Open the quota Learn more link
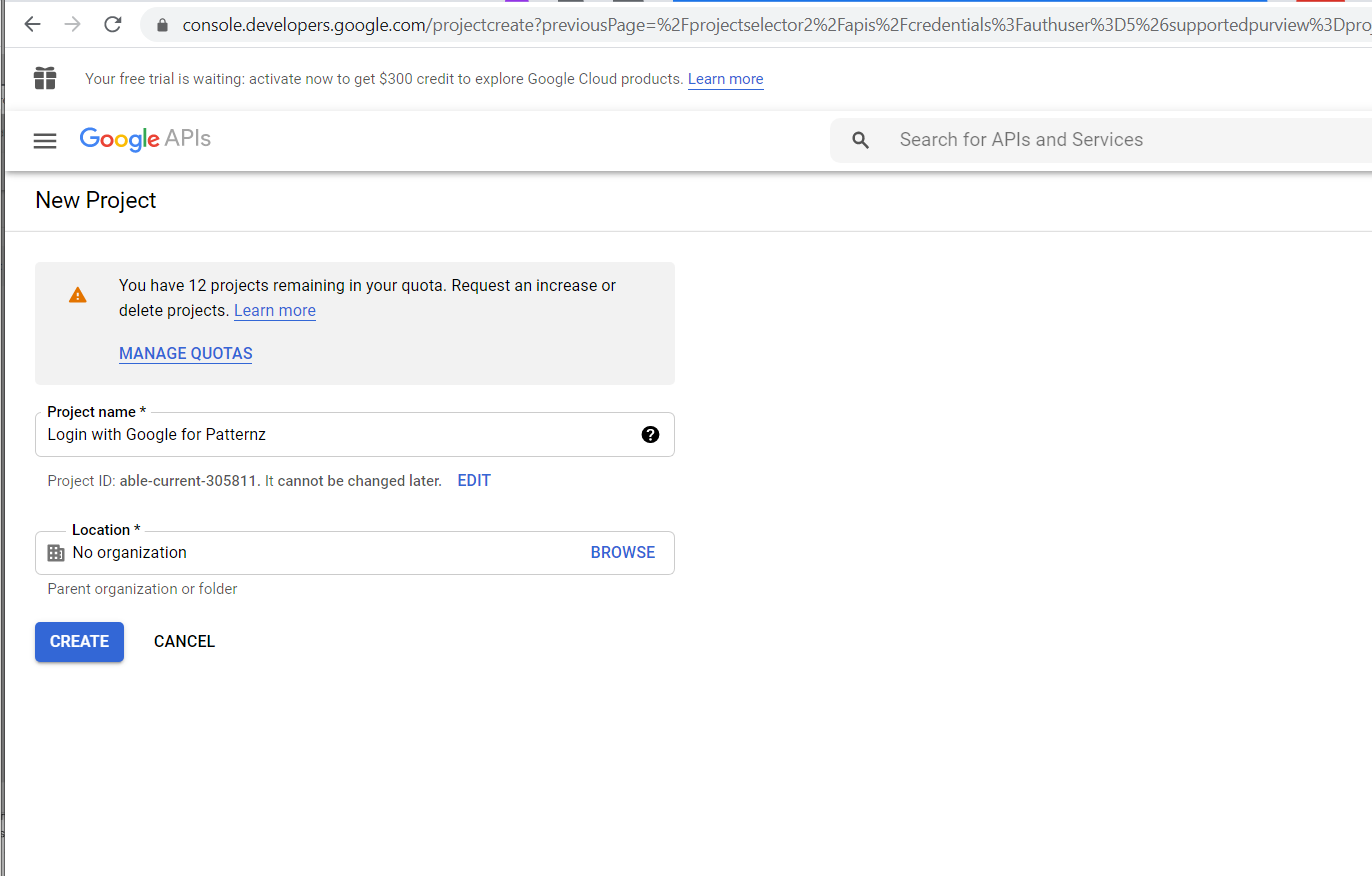Image resolution: width=1372 pixels, height=876 pixels. (274, 311)
